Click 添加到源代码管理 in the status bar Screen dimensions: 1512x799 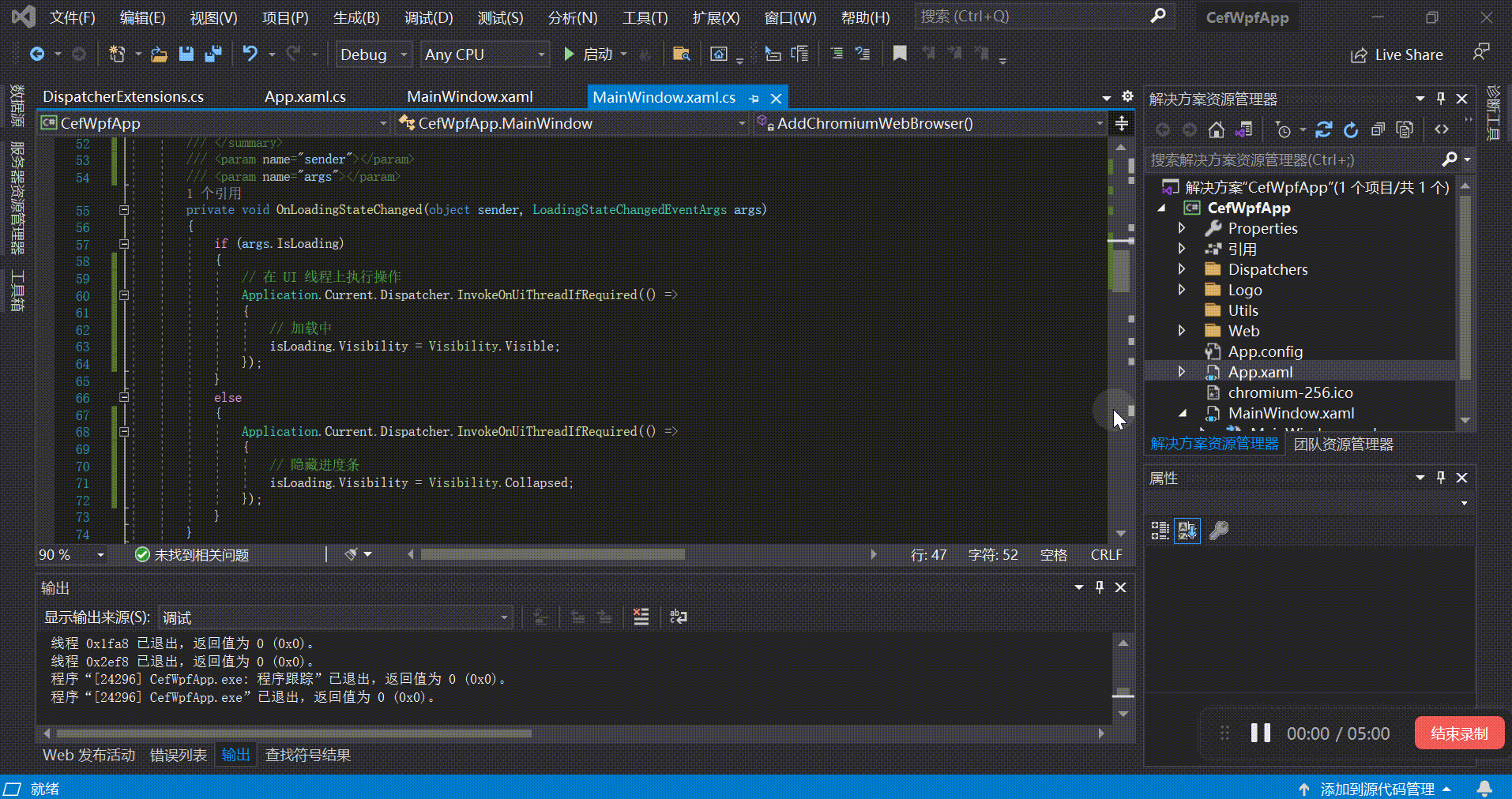(x=1378, y=788)
